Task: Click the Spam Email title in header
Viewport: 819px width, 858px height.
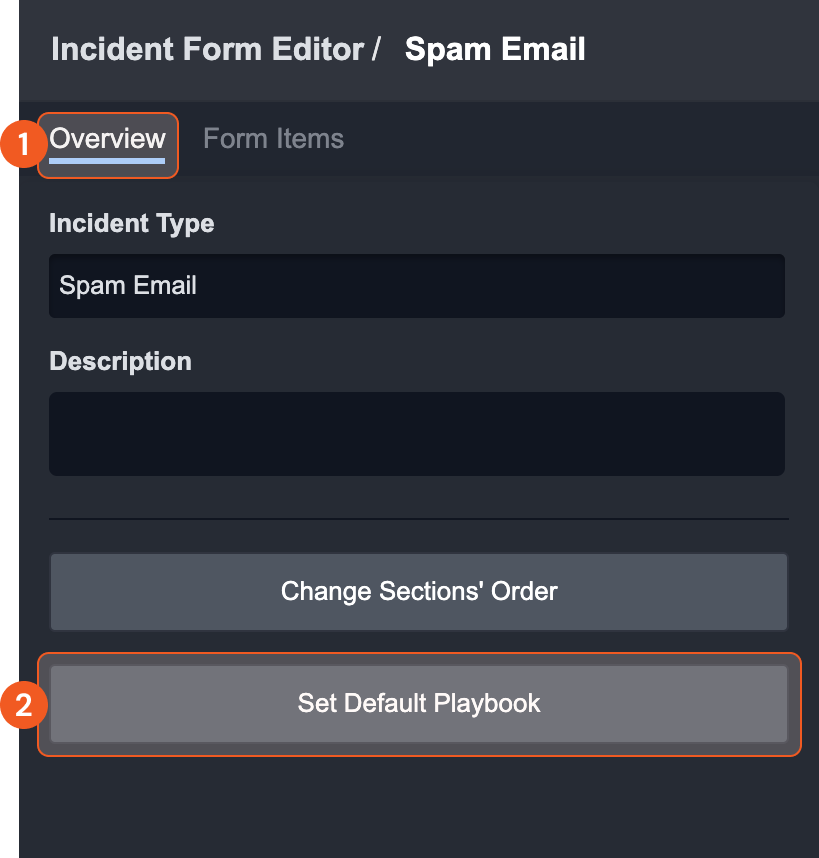Action: [x=495, y=49]
